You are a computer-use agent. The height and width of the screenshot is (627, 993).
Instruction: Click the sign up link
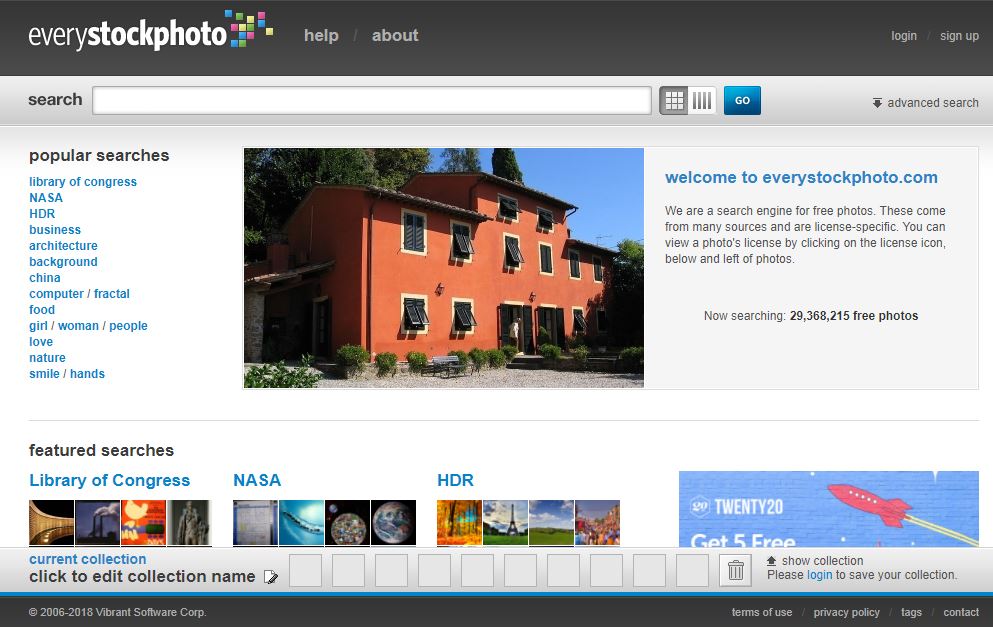(x=959, y=35)
